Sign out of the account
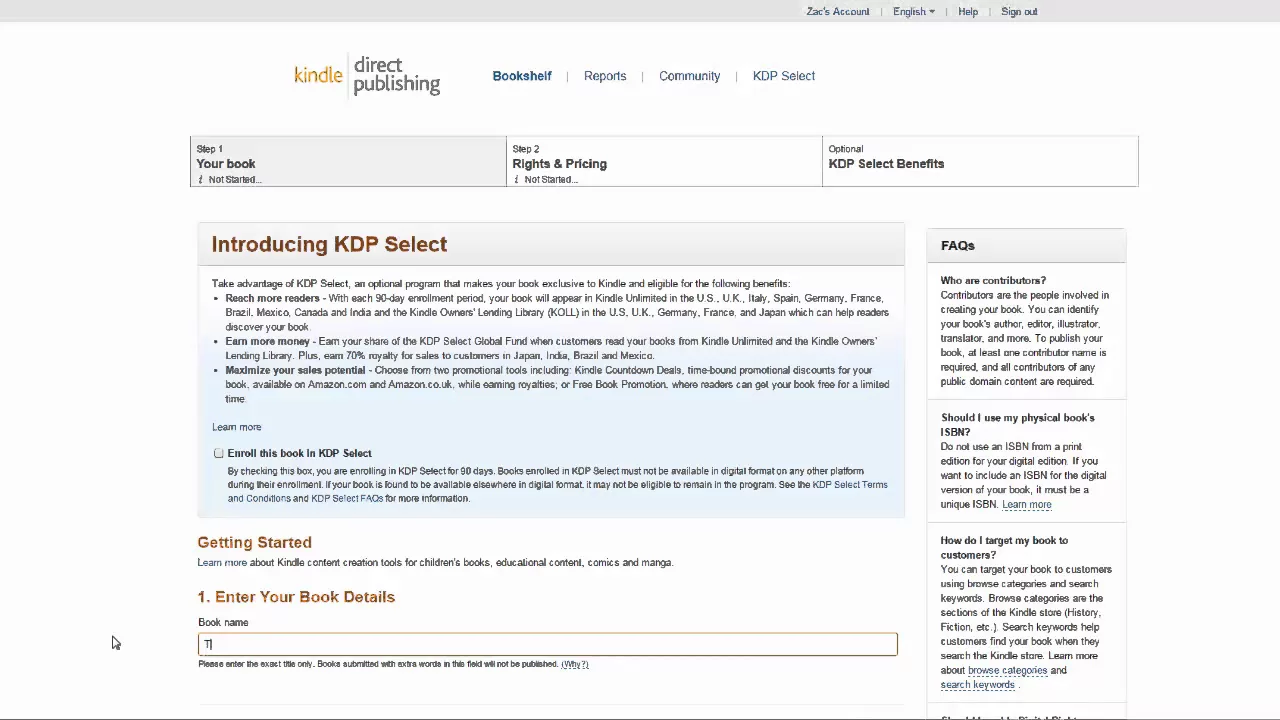Image resolution: width=1280 pixels, height=720 pixels. click(x=1019, y=11)
